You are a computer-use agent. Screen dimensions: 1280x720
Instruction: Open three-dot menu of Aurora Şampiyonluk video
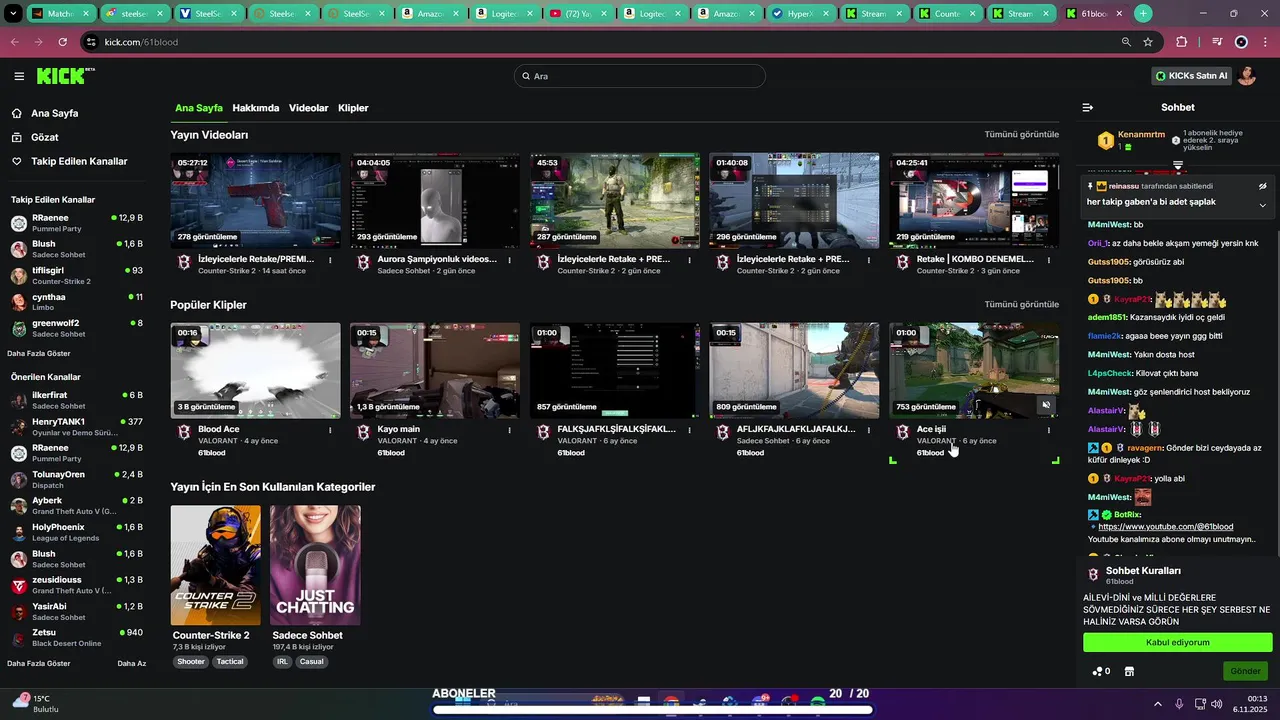(509, 260)
